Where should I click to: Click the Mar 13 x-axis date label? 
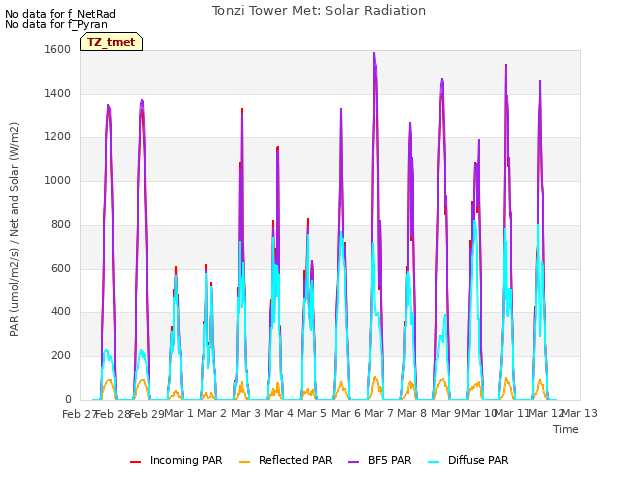pos(580,413)
